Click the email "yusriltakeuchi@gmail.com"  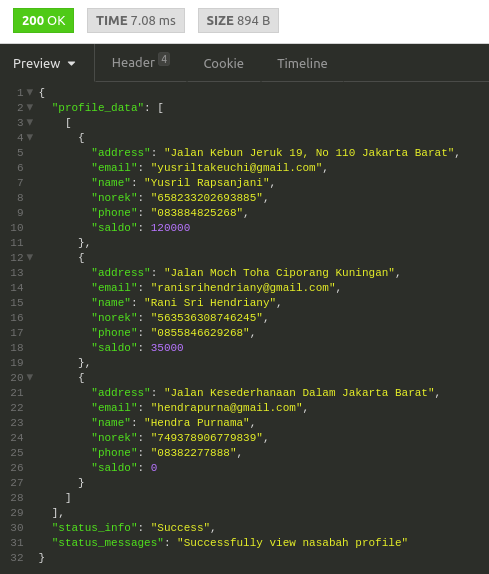click(x=236, y=168)
